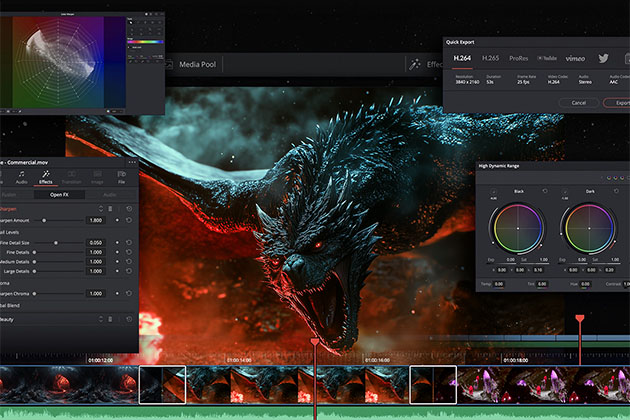Select the lava cave clip in timeline
The height and width of the screenshot is (420, 630).
click(x=69, y=385)
